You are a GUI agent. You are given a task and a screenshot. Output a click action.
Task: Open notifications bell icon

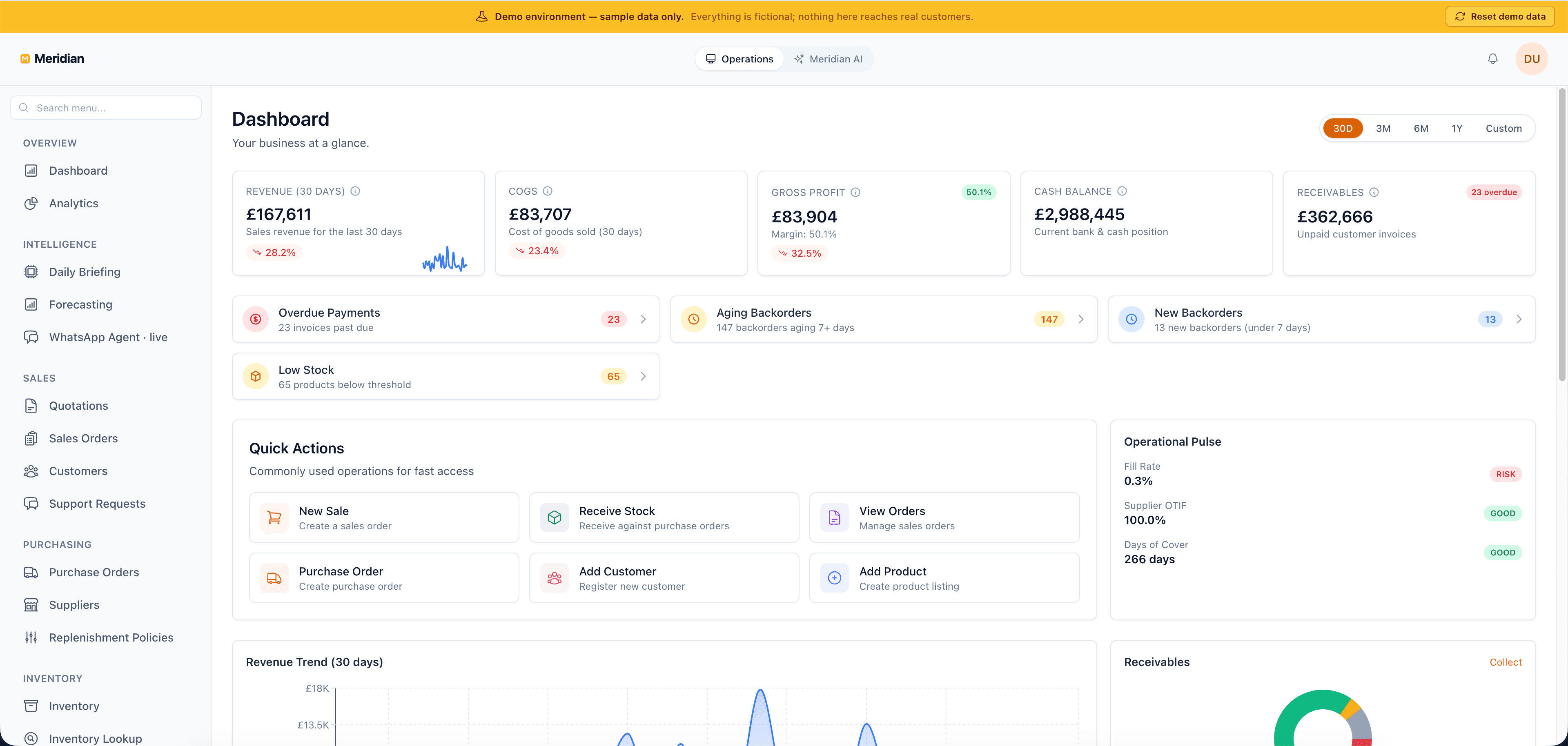point(1492,58)
